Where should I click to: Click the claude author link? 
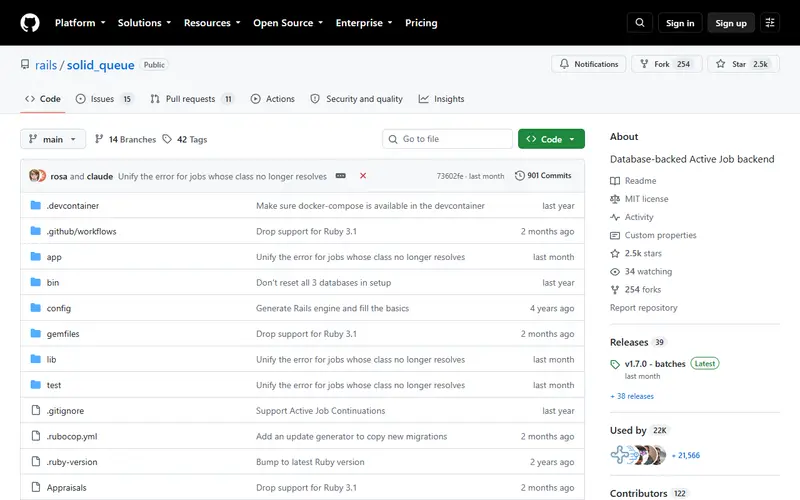click(99, 176)
